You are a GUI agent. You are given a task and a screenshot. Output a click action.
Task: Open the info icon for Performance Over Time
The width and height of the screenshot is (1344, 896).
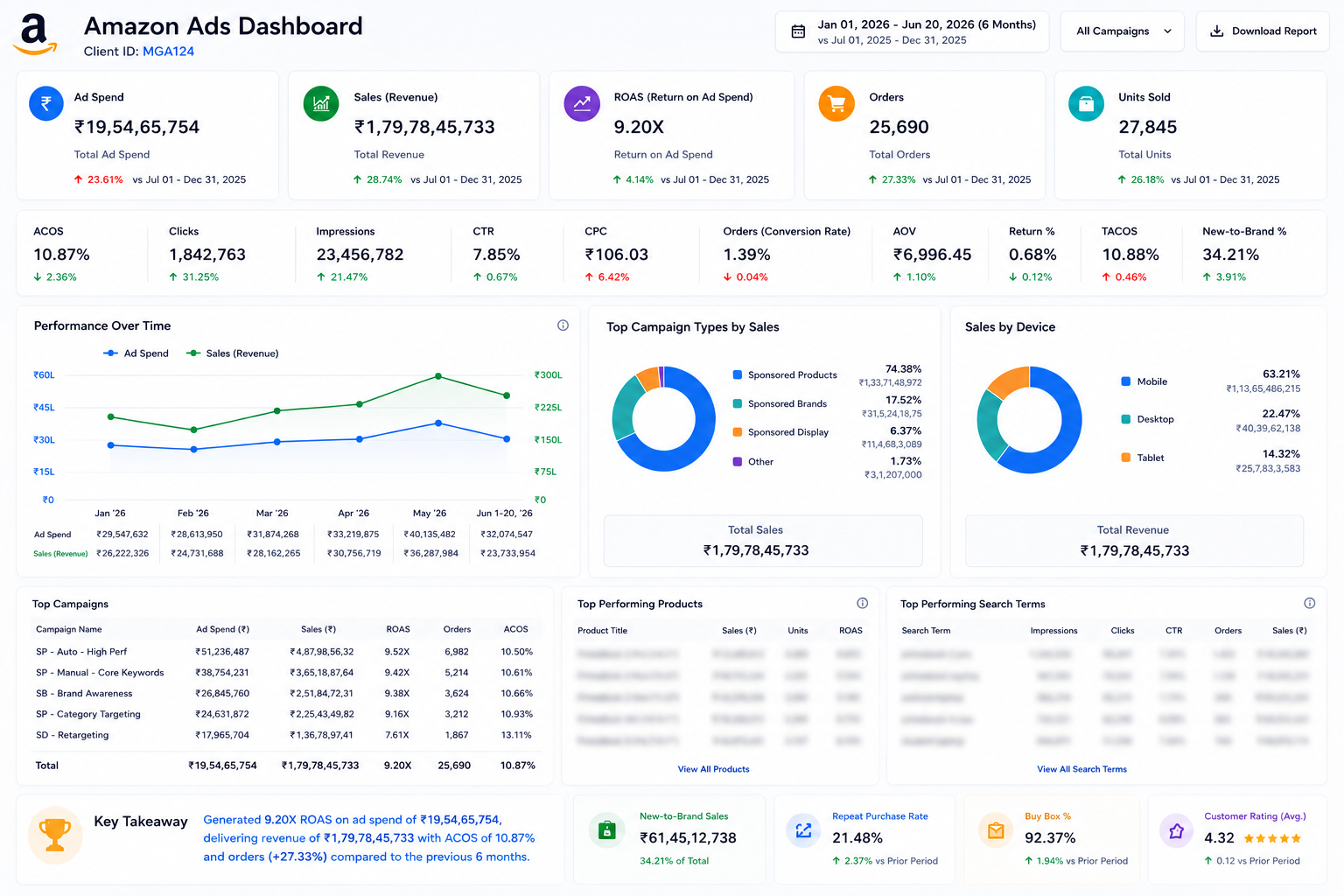click(563, 325)
